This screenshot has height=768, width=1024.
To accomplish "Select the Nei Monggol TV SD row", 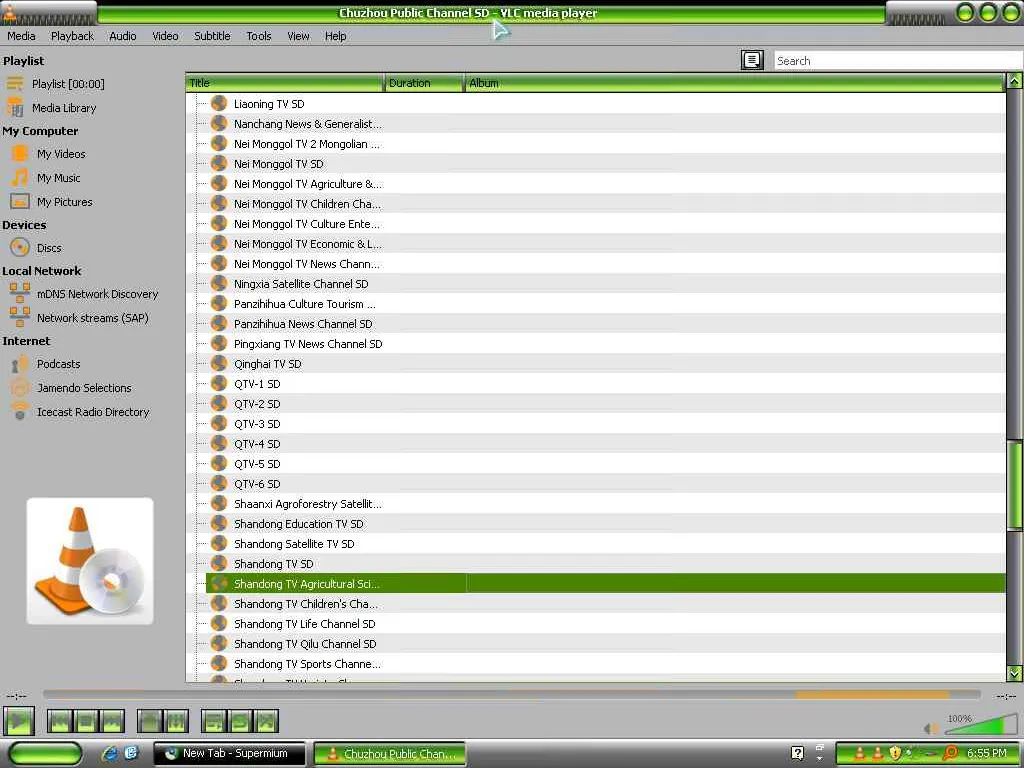I will (x=596, y=164).
